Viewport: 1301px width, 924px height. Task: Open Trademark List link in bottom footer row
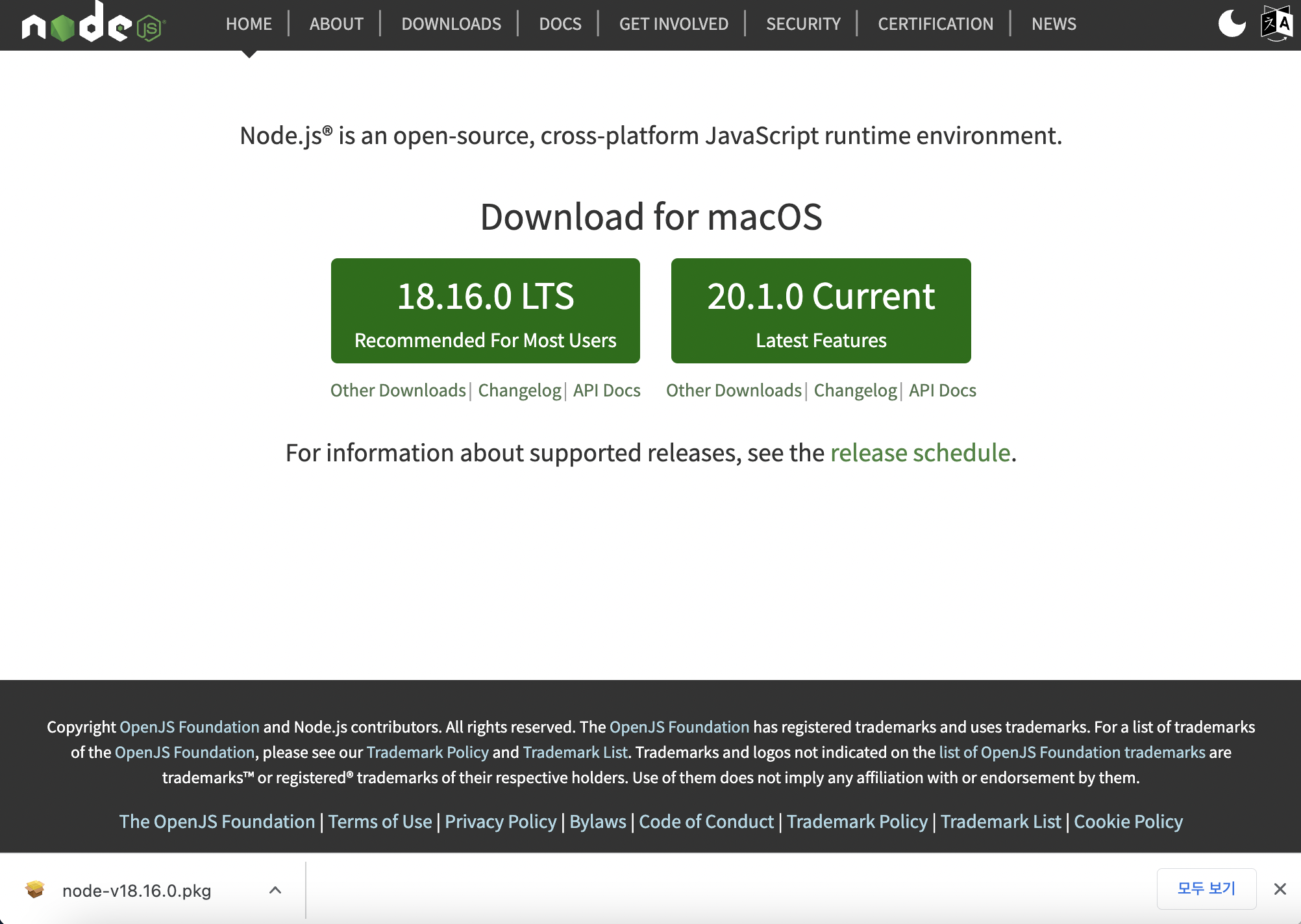(1000, 821)
